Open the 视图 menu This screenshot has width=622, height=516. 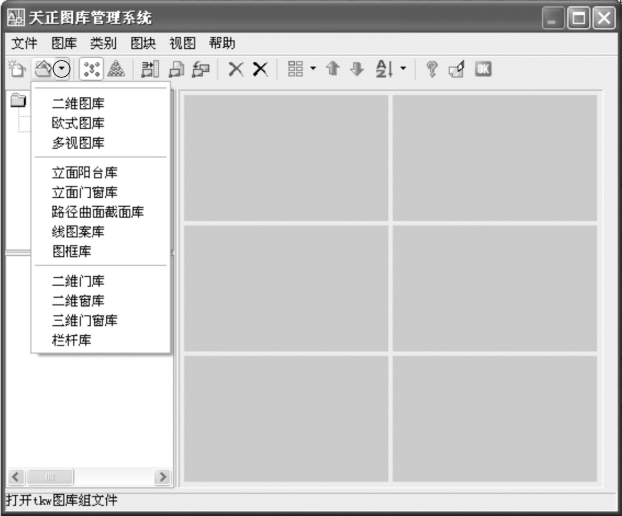[182, 43]
